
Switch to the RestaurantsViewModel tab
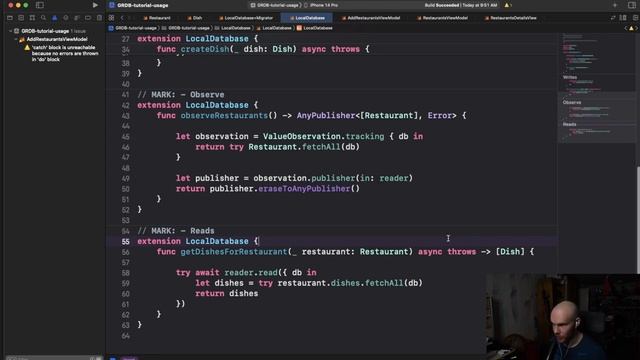click(442, 18)
